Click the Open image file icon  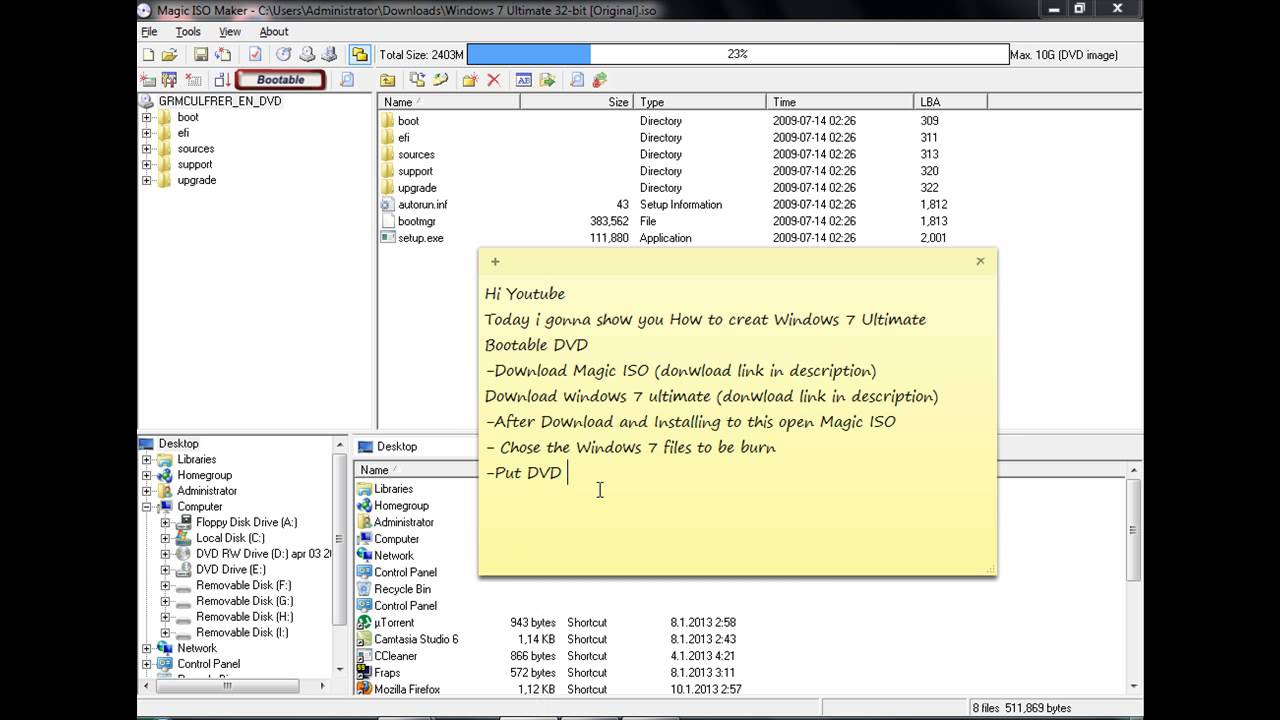point(169,55)
